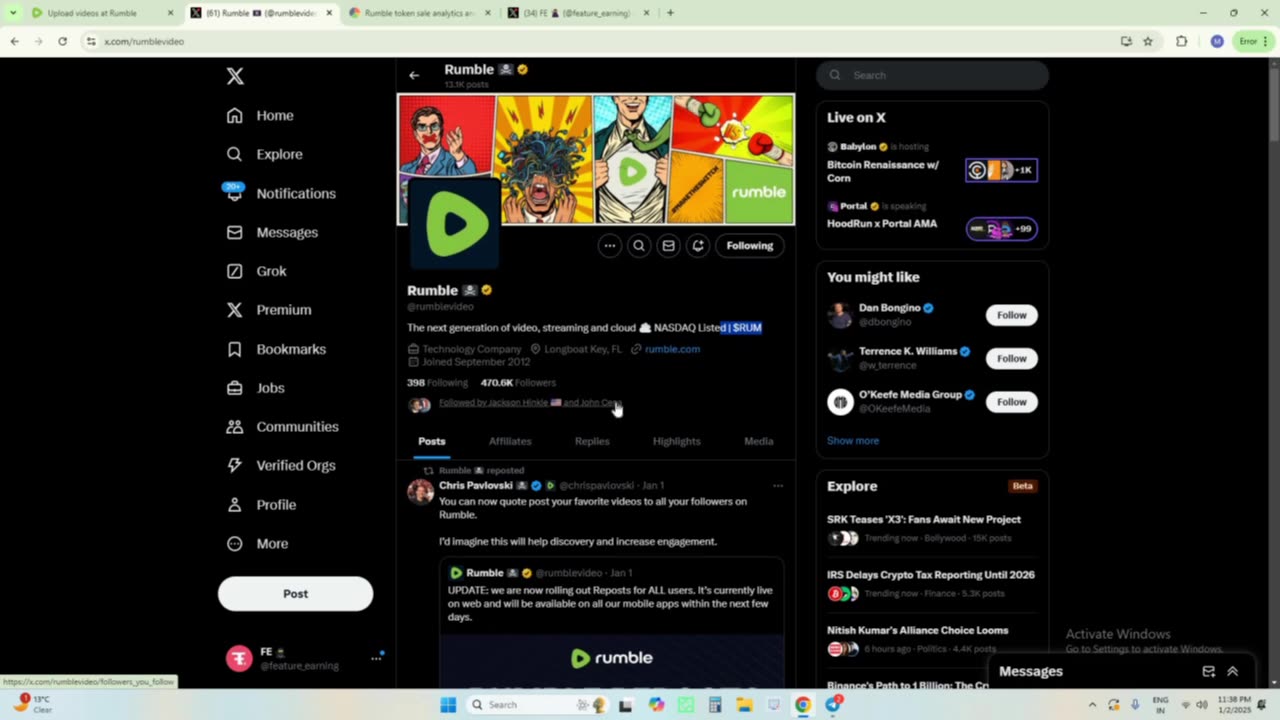Open the Profile person icon
Image resolution: width=1280 pixels, height=720 pixels.
(x=235, y=505)
